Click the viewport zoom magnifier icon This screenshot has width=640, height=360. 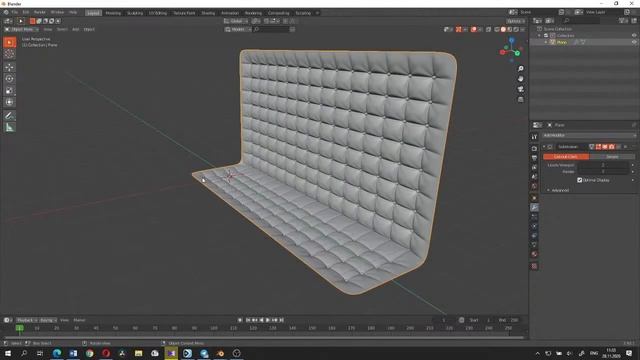(x=520, y=69)
